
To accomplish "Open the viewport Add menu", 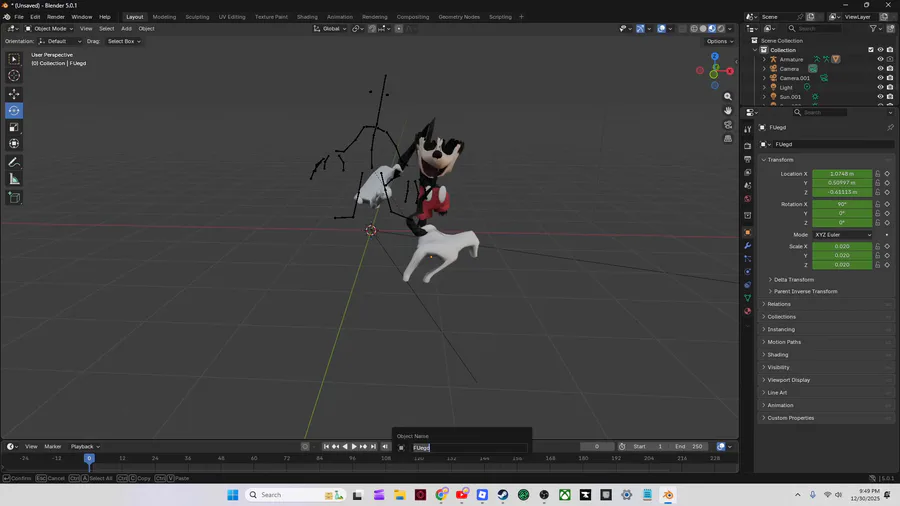I will coord(126,29).
